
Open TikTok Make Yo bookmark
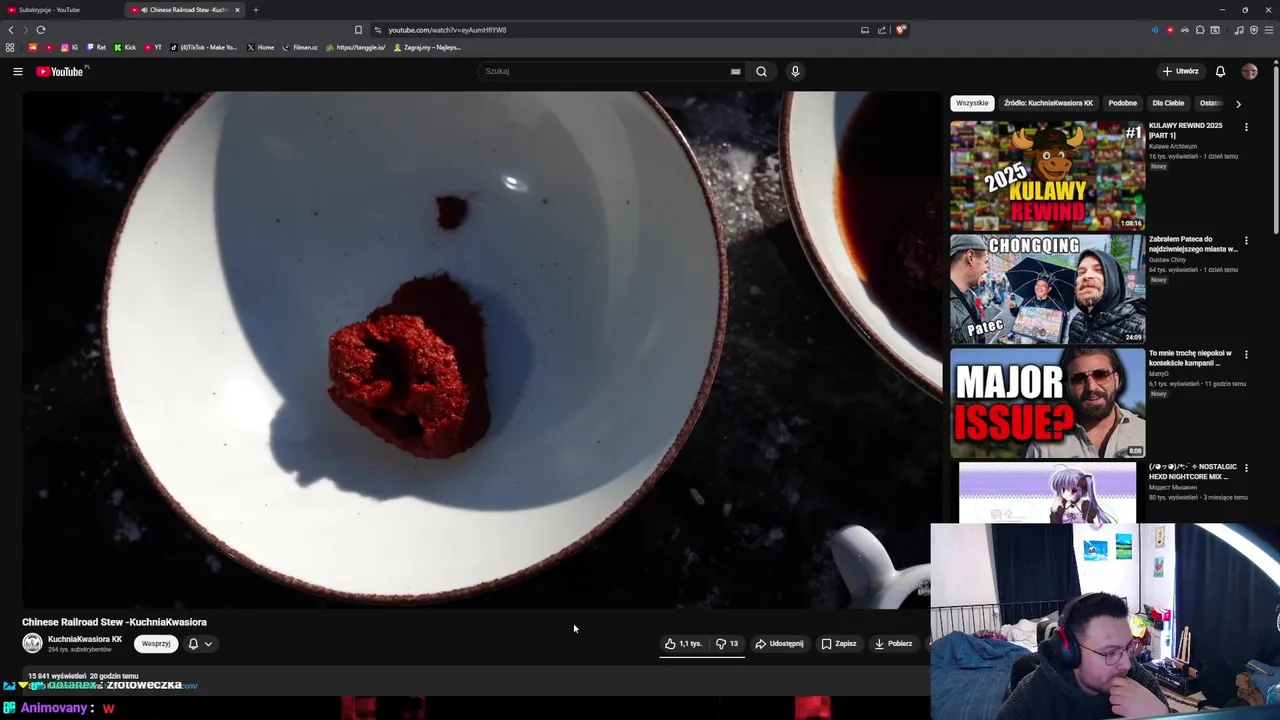[204, 47]
